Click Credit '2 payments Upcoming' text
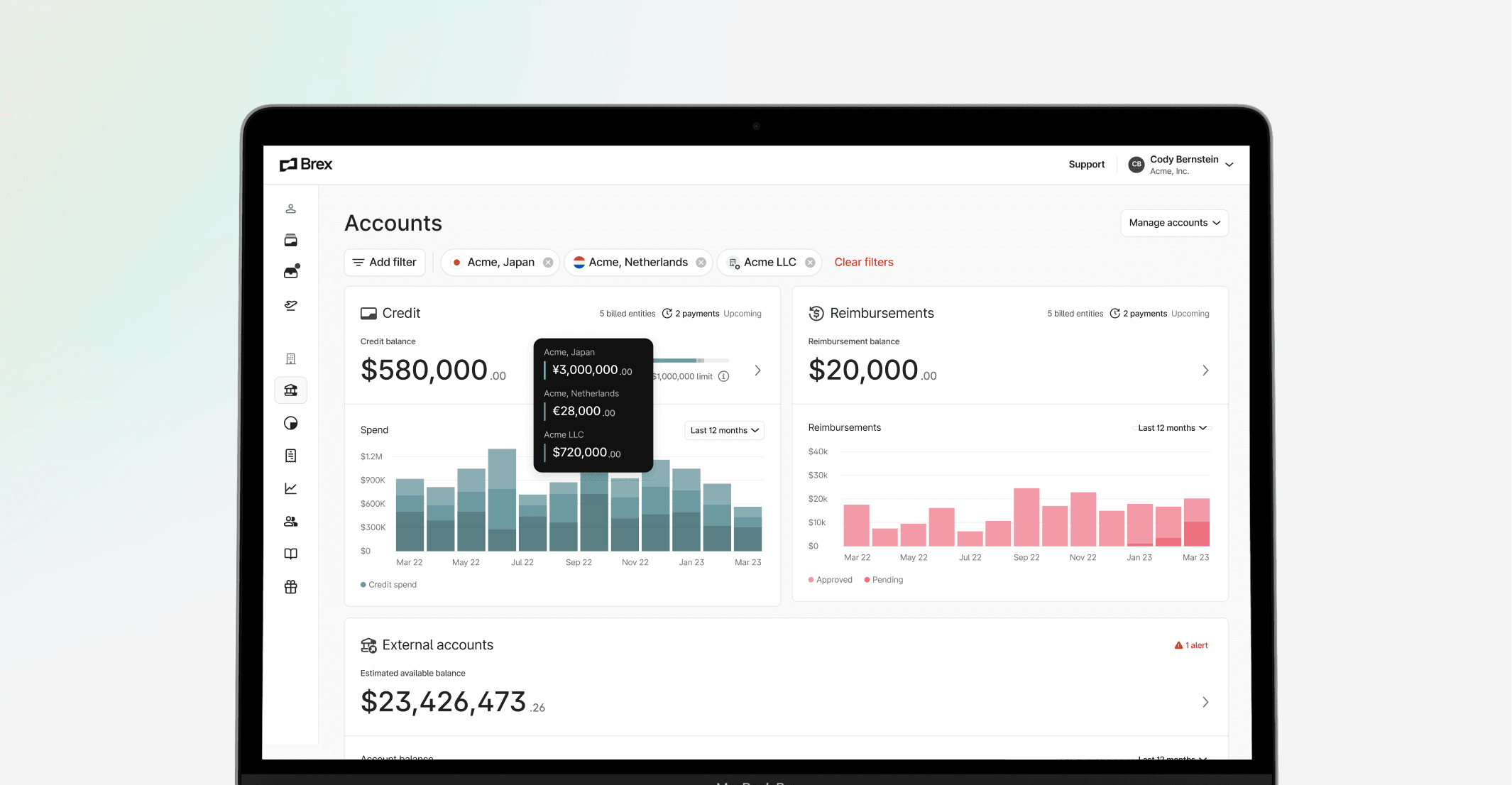Image resolution: width=1512 pixels, height=785 pixels. [718, 314]
